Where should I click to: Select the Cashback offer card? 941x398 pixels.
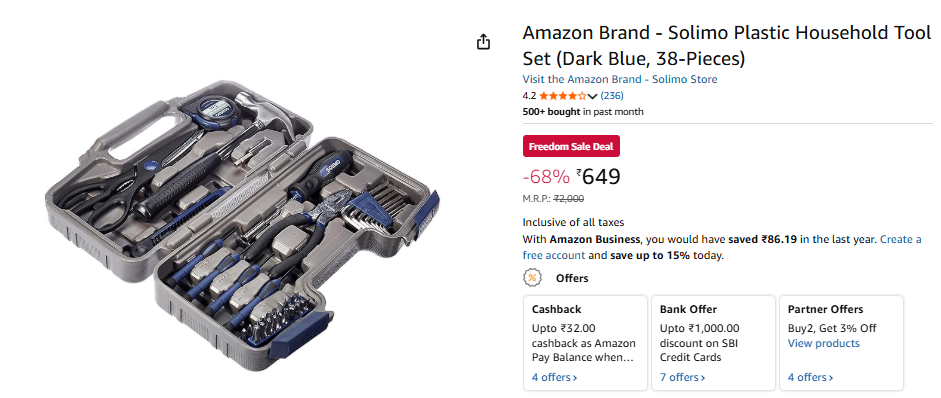point(585,343)
